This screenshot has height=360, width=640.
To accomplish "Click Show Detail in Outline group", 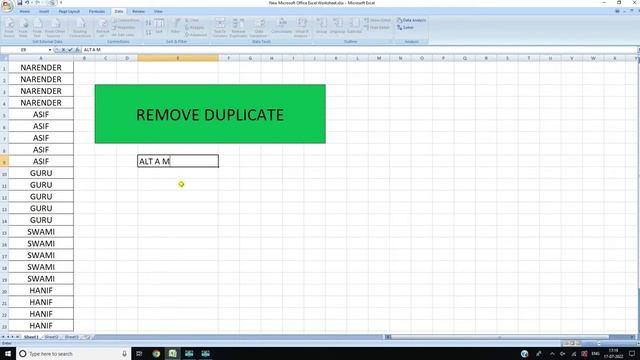I will pos(378,20).
